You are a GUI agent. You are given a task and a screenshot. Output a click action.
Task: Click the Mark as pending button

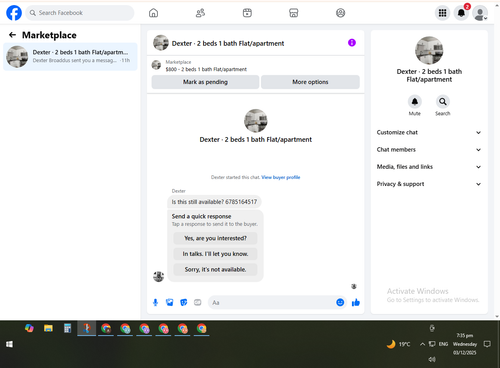click(205, 82)
